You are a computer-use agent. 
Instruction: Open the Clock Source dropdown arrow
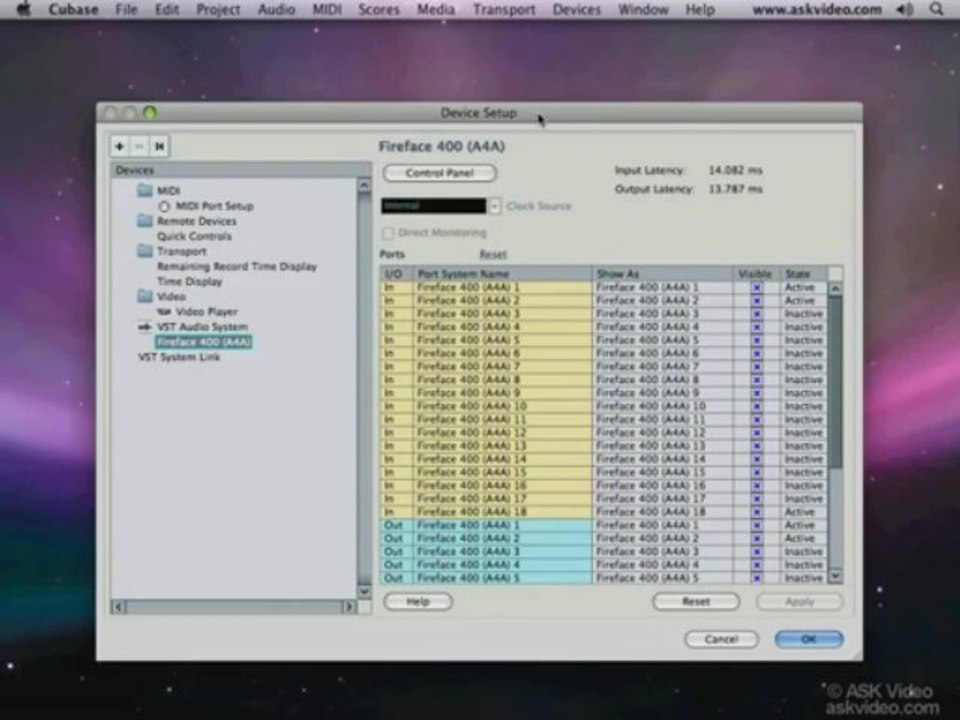tap(494, 206)
